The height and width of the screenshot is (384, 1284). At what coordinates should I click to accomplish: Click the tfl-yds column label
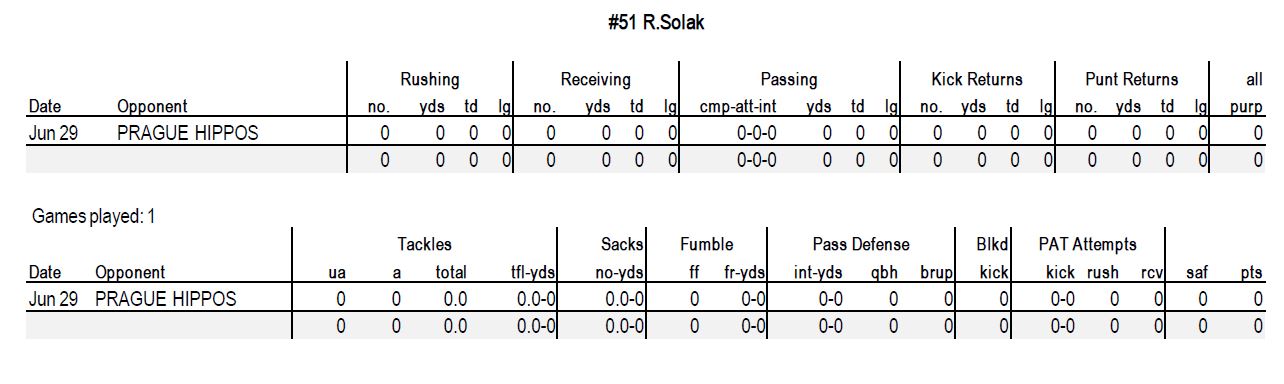[533, 273]
